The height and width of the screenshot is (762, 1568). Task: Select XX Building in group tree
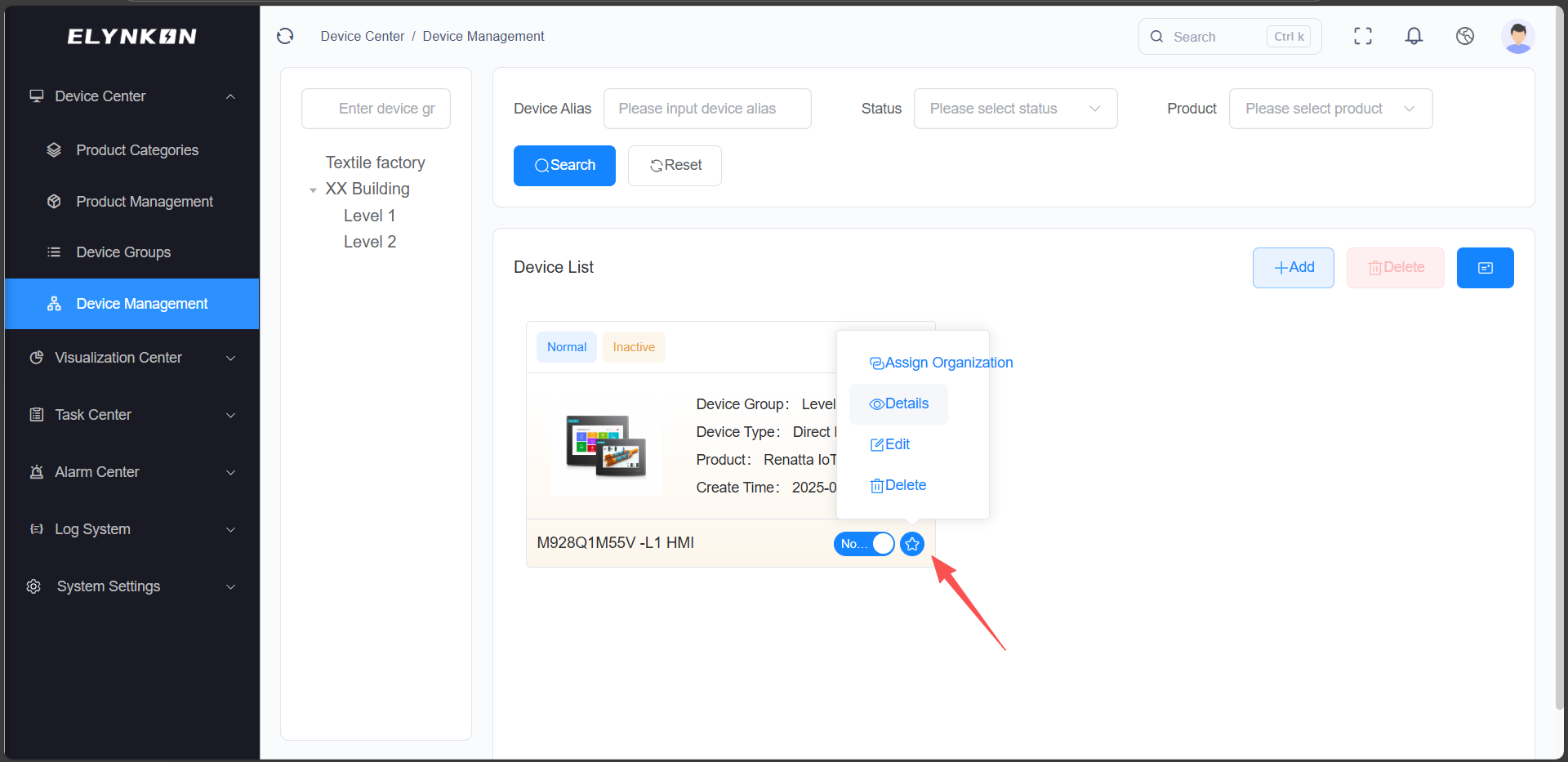point(367,189)
